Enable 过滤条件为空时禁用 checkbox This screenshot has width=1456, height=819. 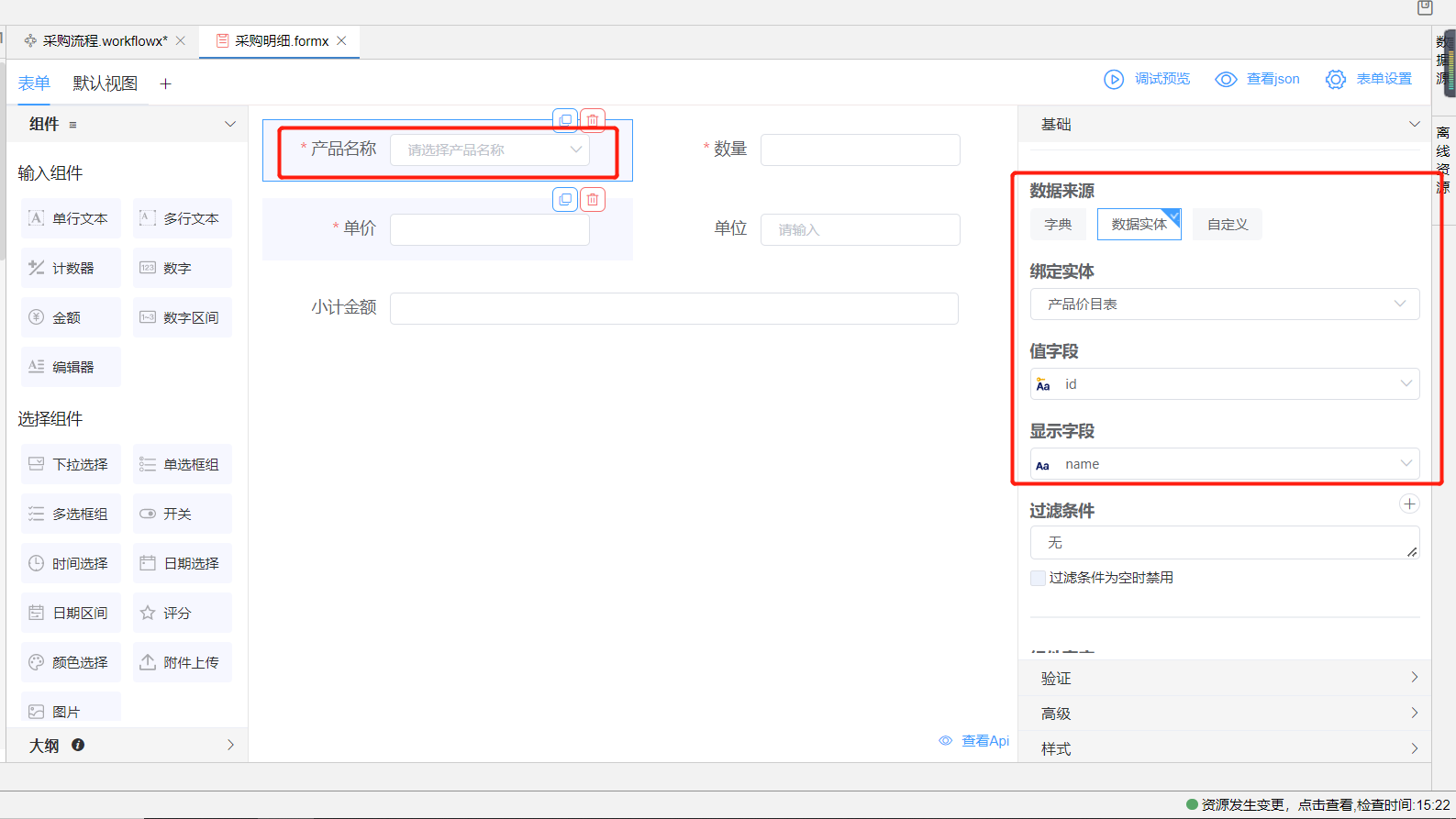click(1038, 578)
